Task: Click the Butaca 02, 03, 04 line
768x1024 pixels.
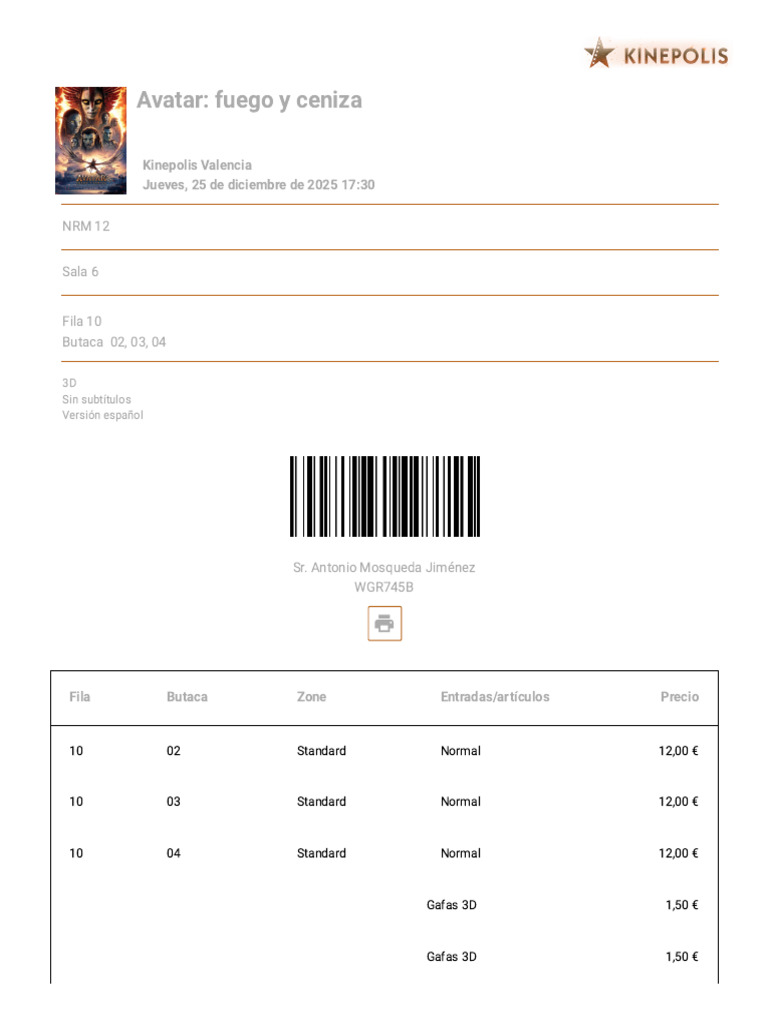Action: coord(114,342)
